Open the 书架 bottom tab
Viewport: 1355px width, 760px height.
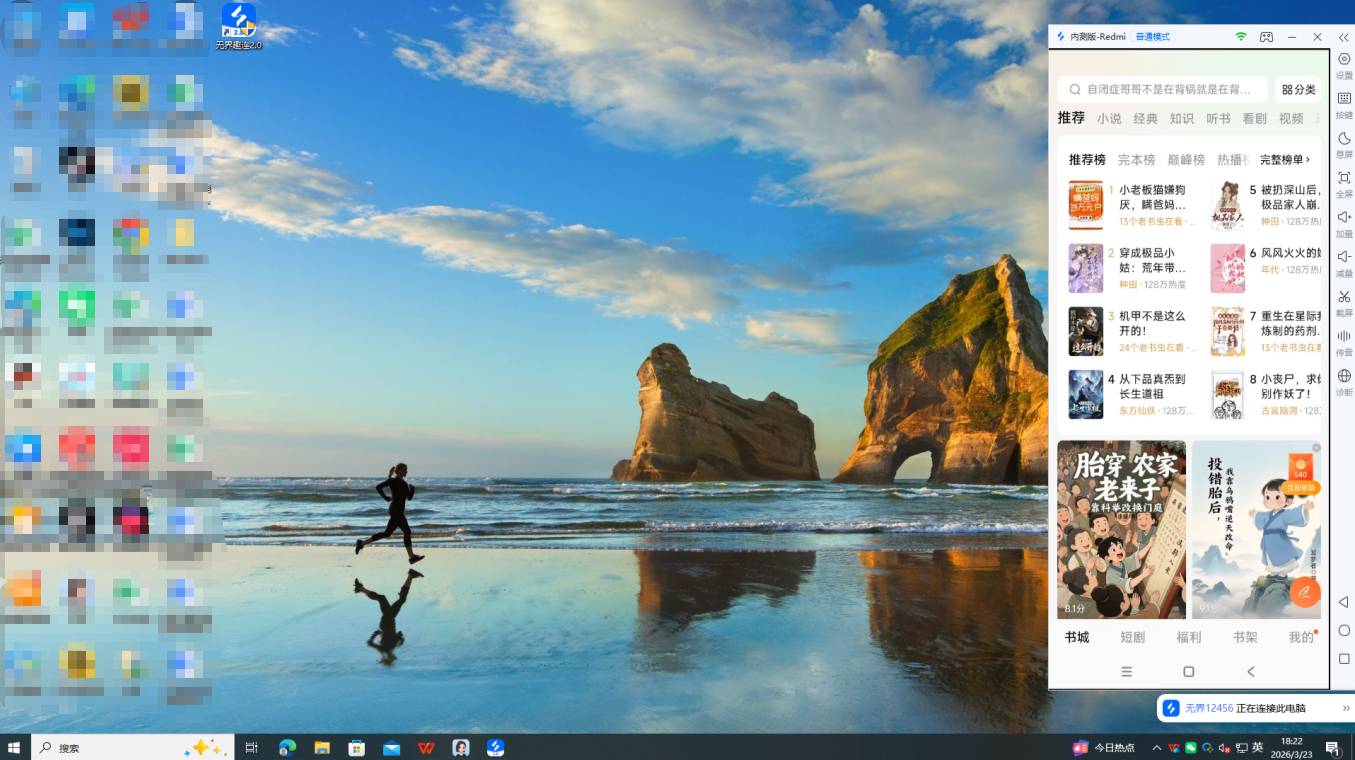click(1245, 637)
